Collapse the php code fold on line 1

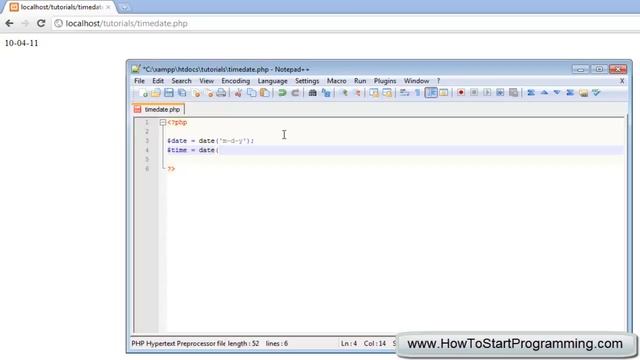[162, 122]
